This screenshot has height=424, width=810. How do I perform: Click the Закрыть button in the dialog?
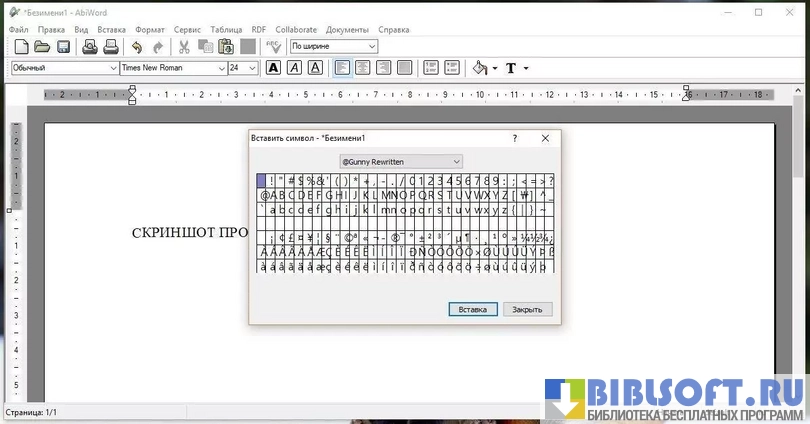(527, 310)
